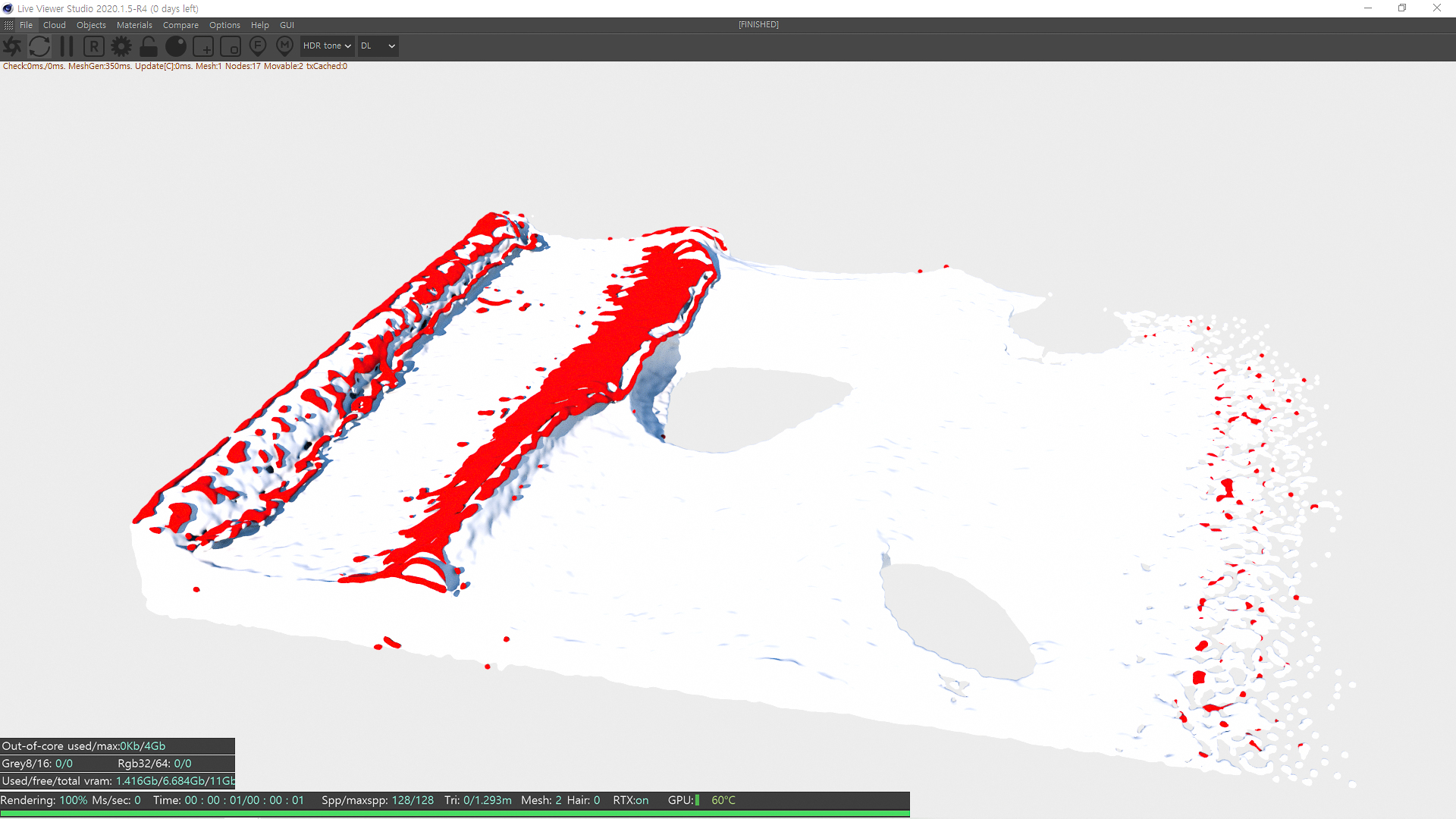Click the Octane send-scene restart icon
Viewport: 1456px width, 819px height.
12,46
